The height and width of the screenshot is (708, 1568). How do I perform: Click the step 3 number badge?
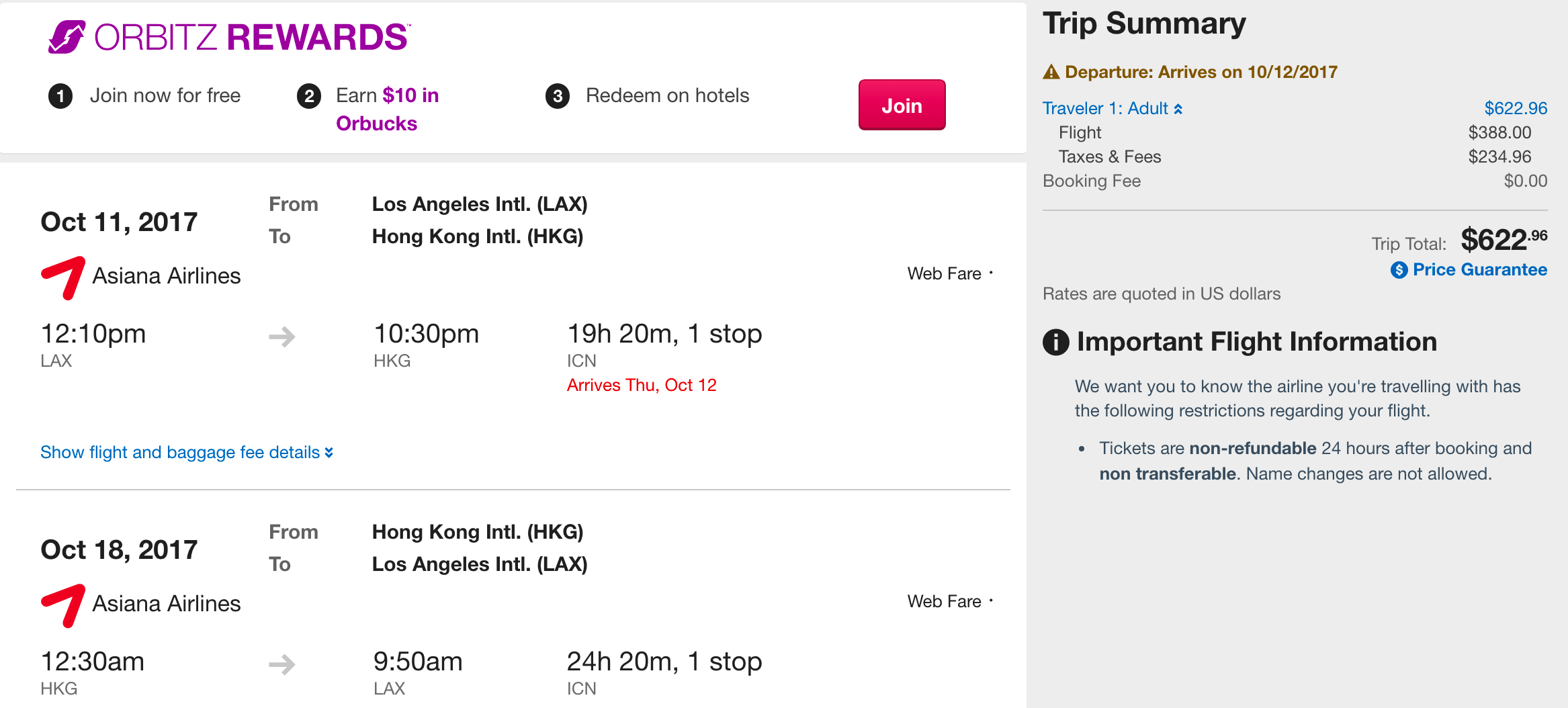558,96
